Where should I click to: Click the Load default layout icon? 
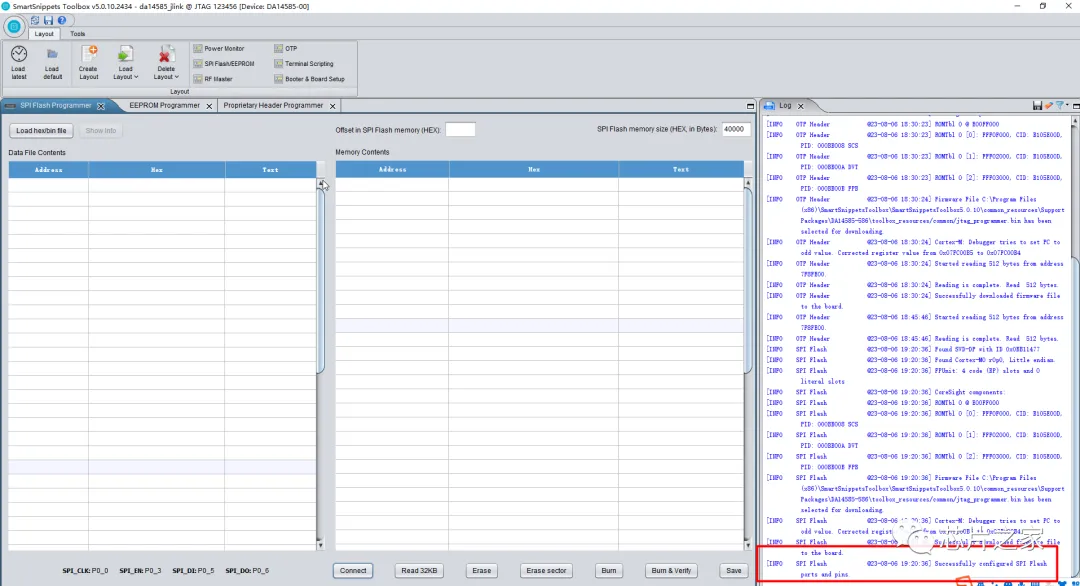[52, 54]
